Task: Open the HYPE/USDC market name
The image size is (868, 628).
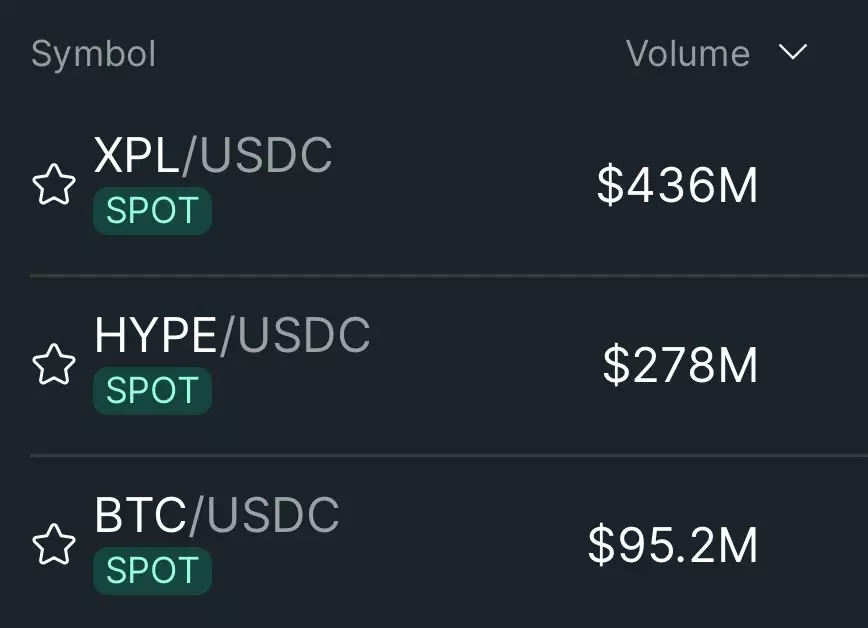Action: (232, 335)
